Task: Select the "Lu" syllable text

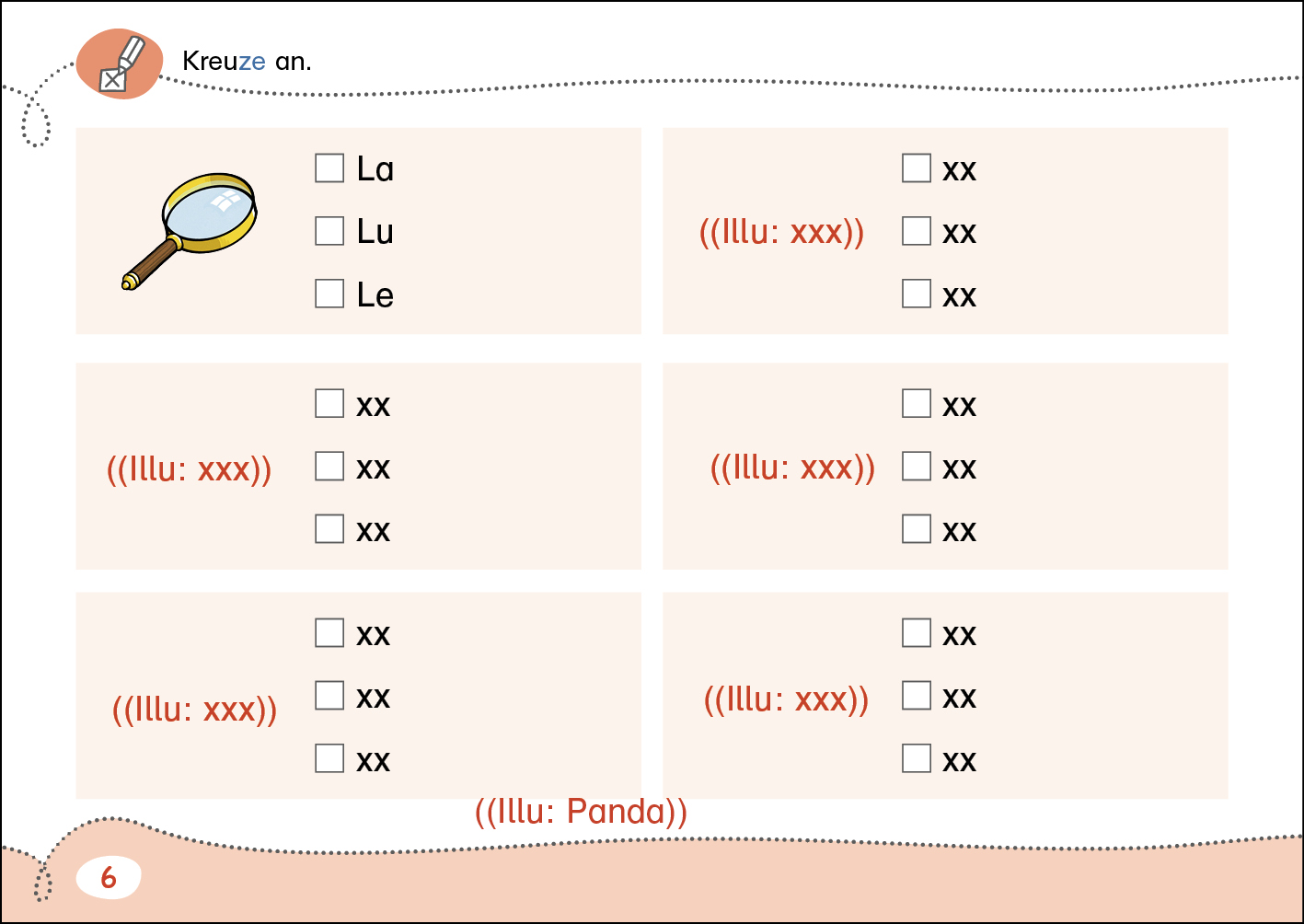Action: pyautogui.click(x=375, y=232)
